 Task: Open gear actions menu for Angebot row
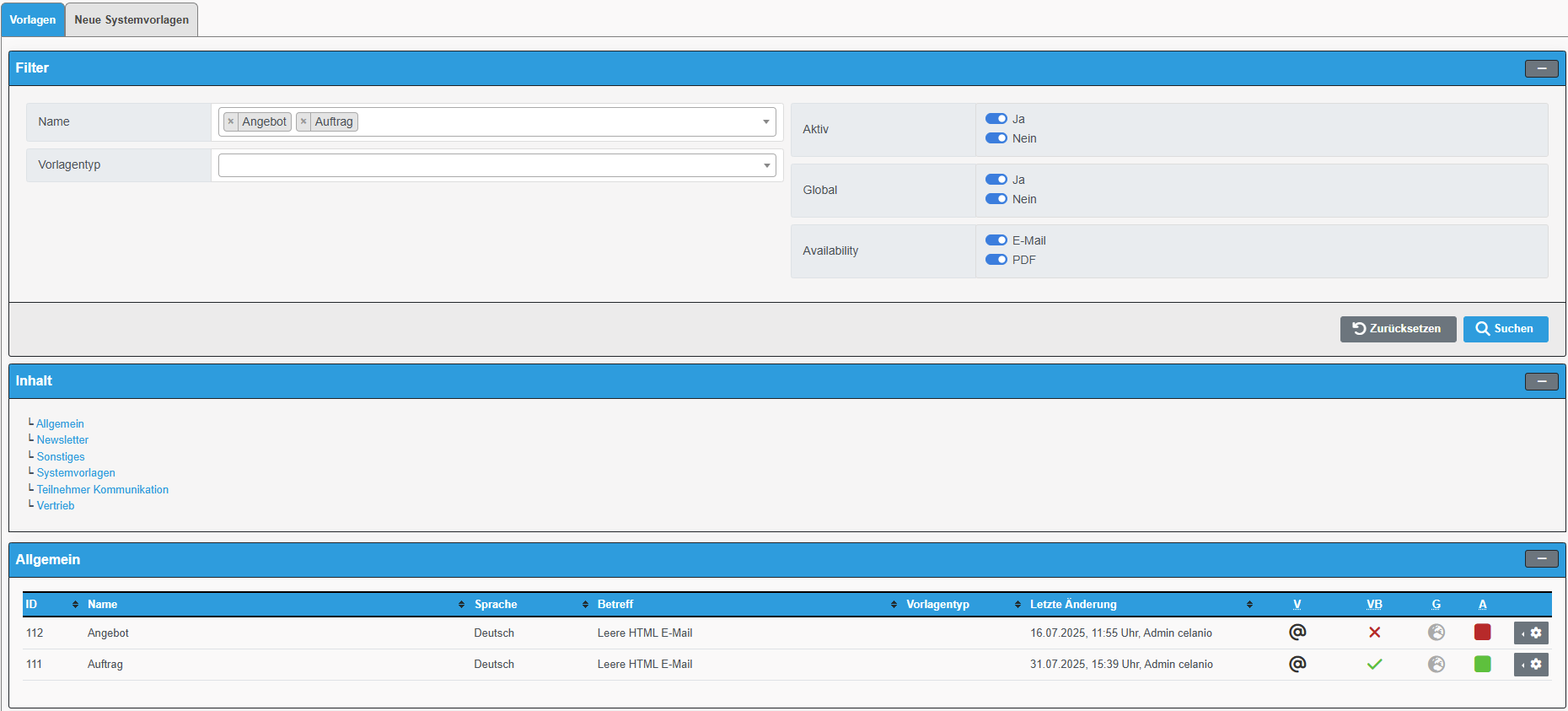point(1531,633)
